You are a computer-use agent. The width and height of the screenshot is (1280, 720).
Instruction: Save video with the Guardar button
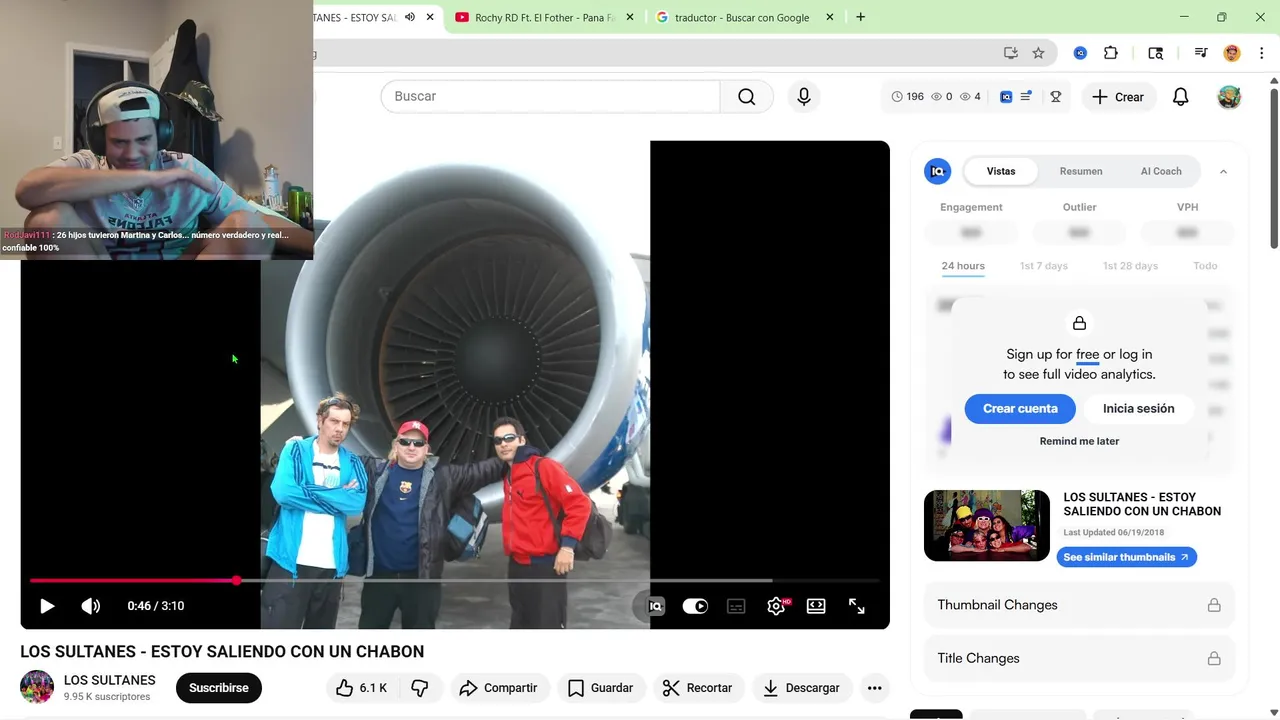(601, 688)
